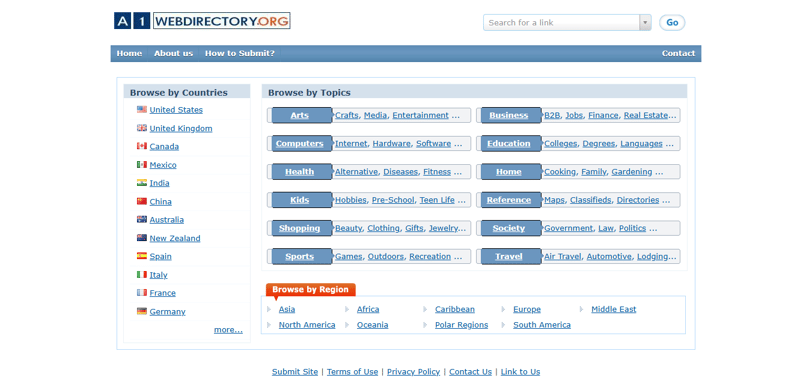Browse the Asia region link
This screenshot has width=812, height=384.
tap(287, 309)
